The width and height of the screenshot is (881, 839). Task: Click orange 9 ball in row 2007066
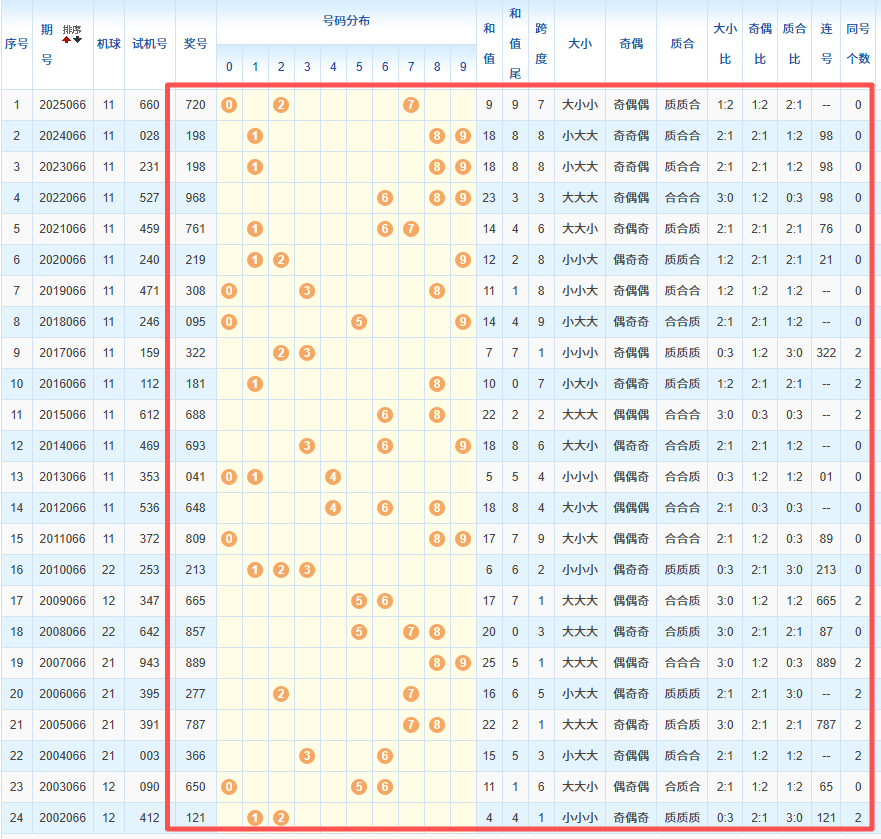click(x=462, y=663)
